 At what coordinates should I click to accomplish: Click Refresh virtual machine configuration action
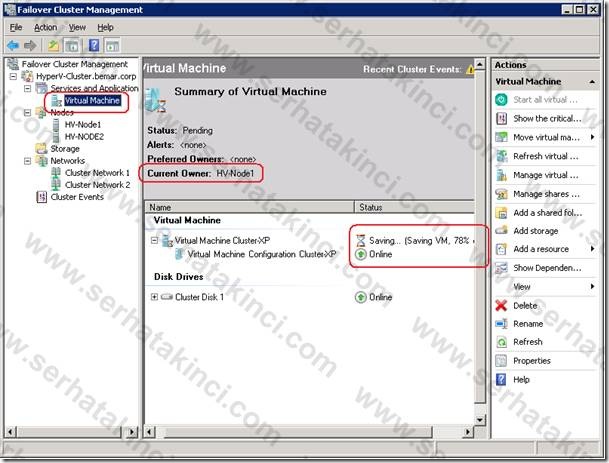tap(545, 156)
